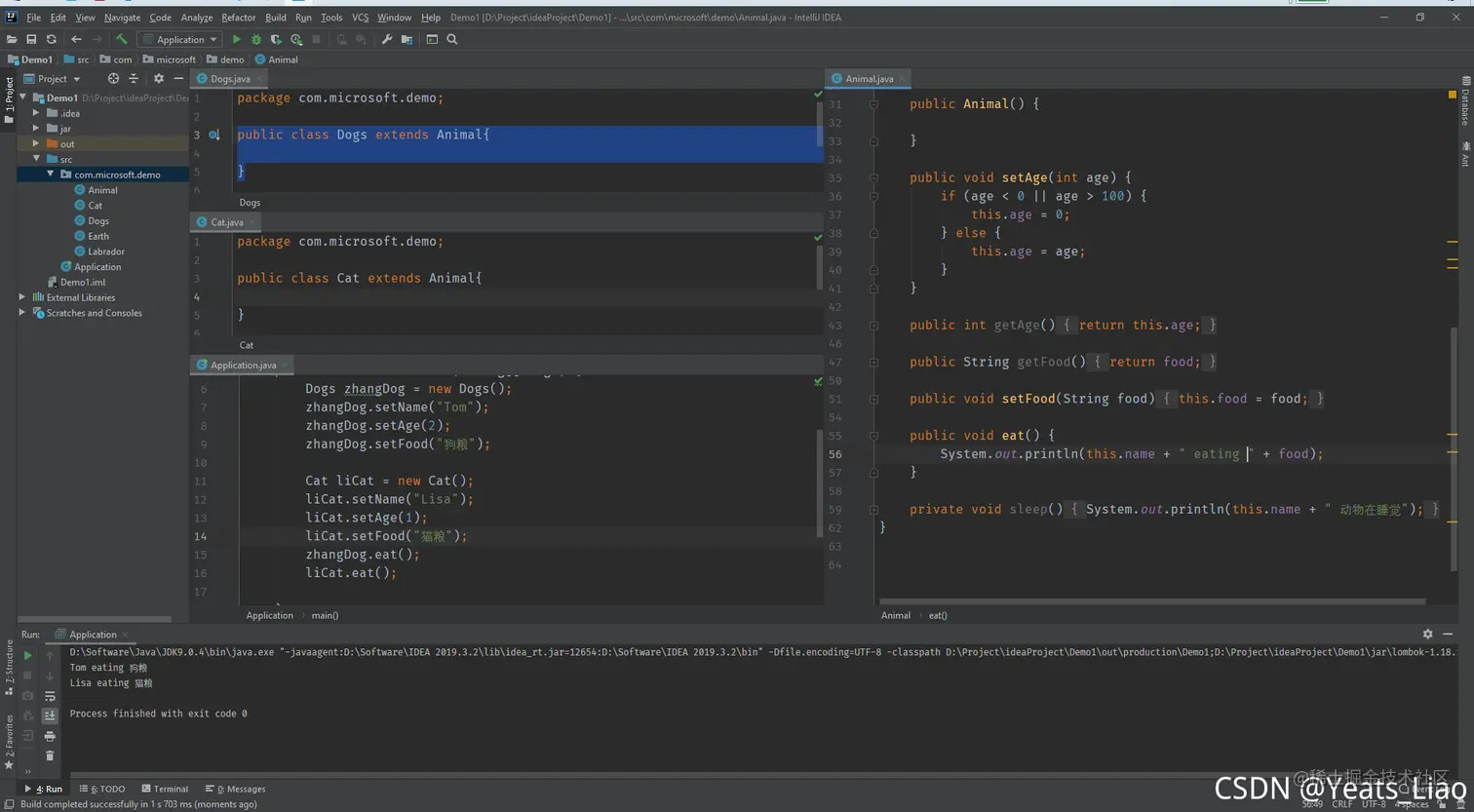The height and width of the screenshot is (812, 1474).
Task: Open the VCS menu
Action: [360, 18]
